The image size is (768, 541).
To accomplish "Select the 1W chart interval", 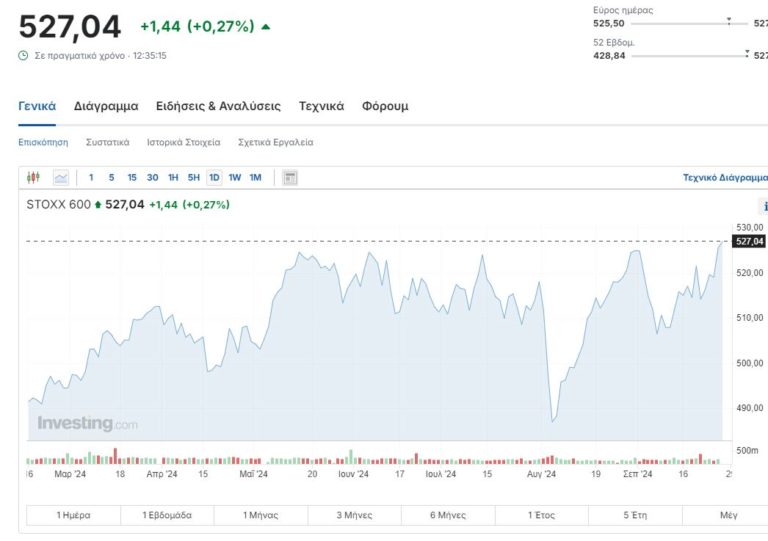I will (x=235, y=178).
